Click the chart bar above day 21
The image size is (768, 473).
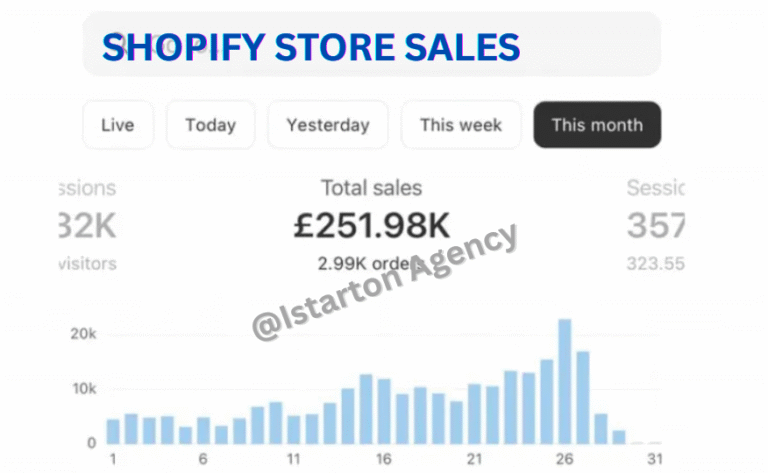coord(474,413)
